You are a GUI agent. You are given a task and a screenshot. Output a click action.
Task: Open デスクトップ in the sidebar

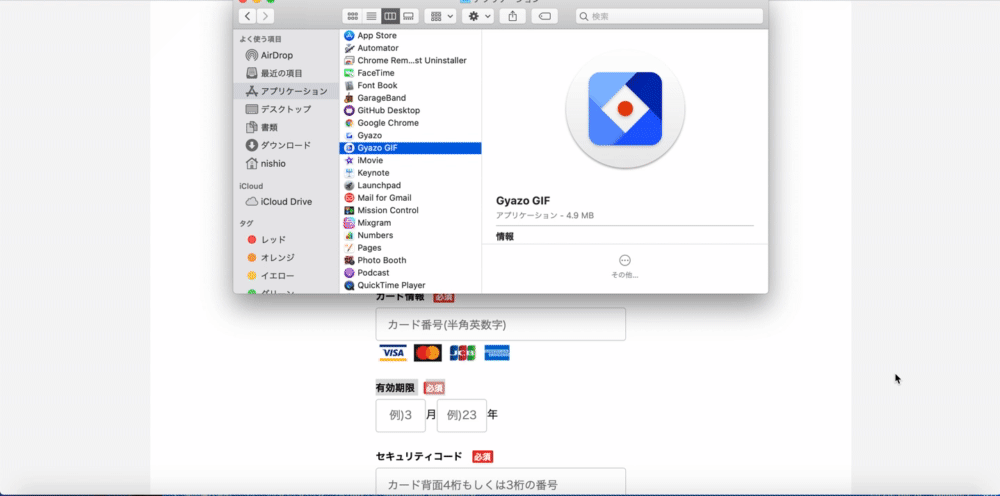(x=286, y=109)
